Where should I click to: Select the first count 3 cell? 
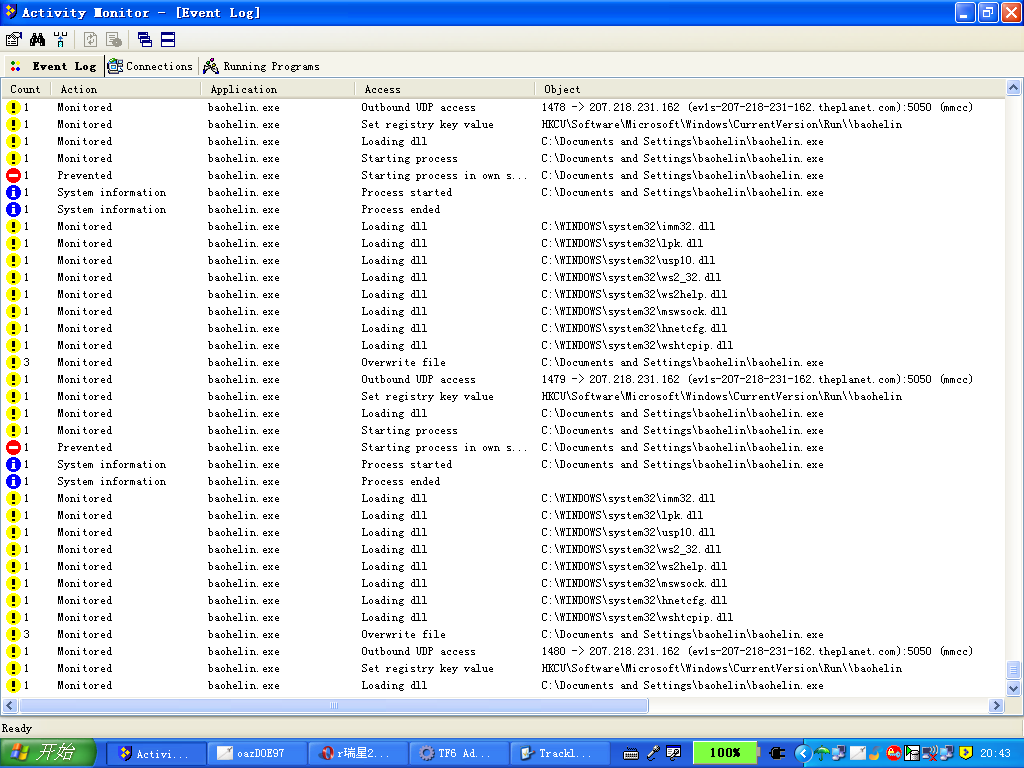(26, 362)
